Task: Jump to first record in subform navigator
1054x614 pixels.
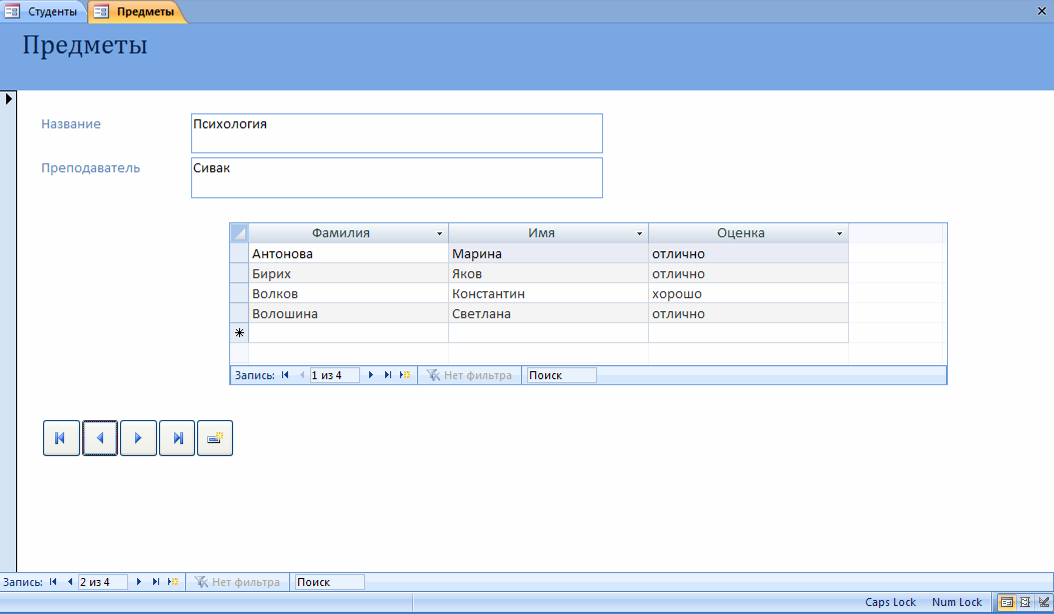Action: pos(285,375)
